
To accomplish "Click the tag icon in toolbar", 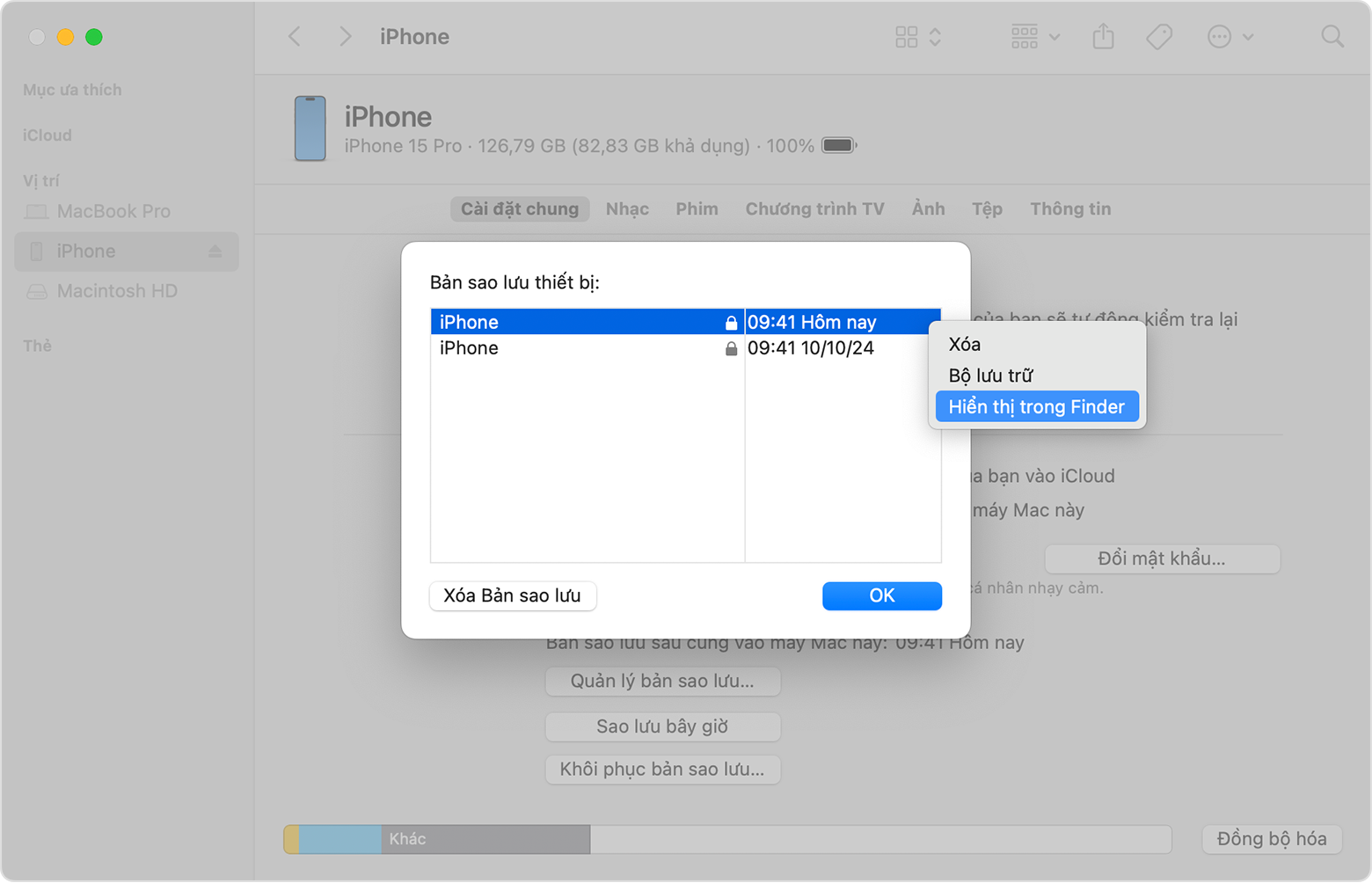I will coord(1159,37).
